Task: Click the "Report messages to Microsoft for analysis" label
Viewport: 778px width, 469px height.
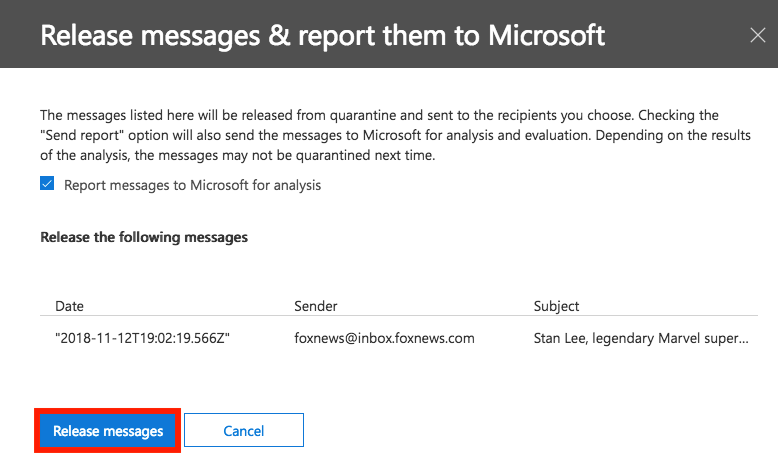Action: click(x=192, y=185)
